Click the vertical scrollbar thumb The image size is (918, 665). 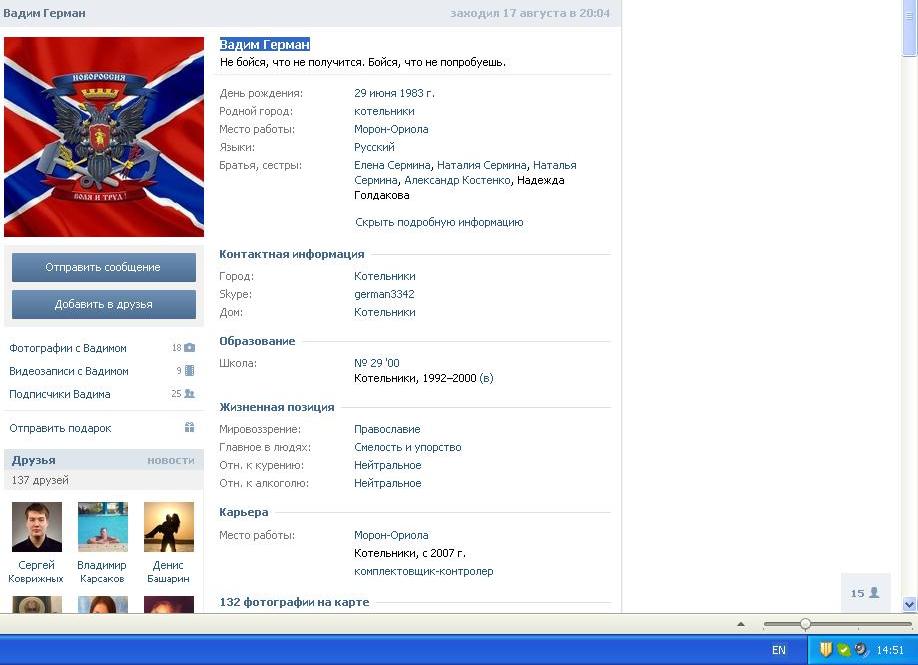[909, 28]
